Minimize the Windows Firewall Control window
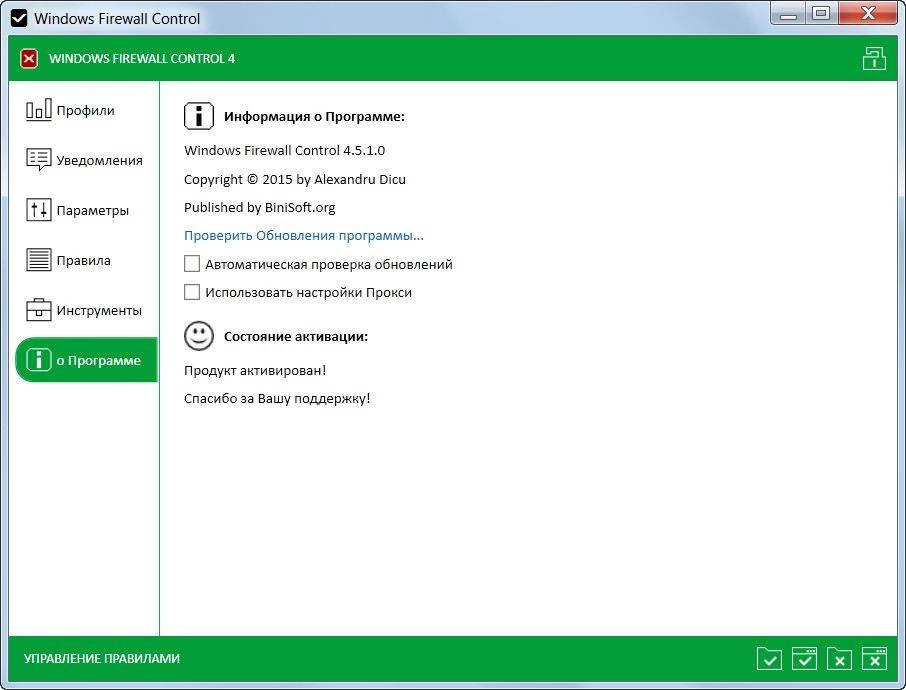The height and width of the screenshot is (690, 906). [788, 14]
